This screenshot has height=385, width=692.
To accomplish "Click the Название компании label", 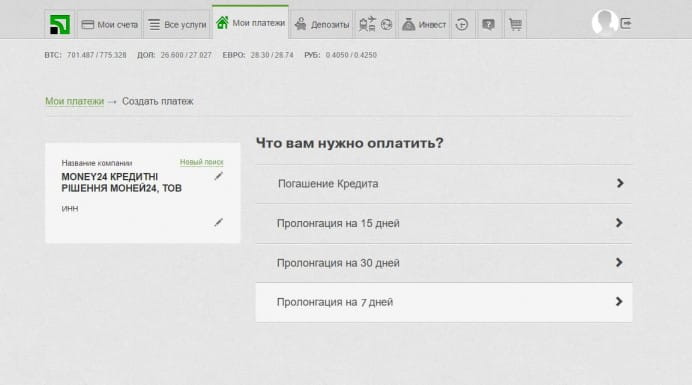I will (x=97, y=163).
